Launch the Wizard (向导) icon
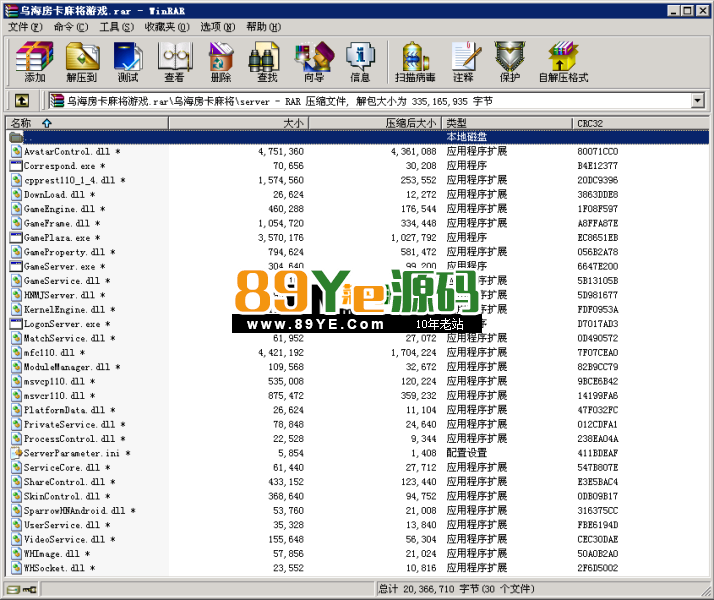Image resolution: width=714 pixels, height=600 pixels. [314, 62]
